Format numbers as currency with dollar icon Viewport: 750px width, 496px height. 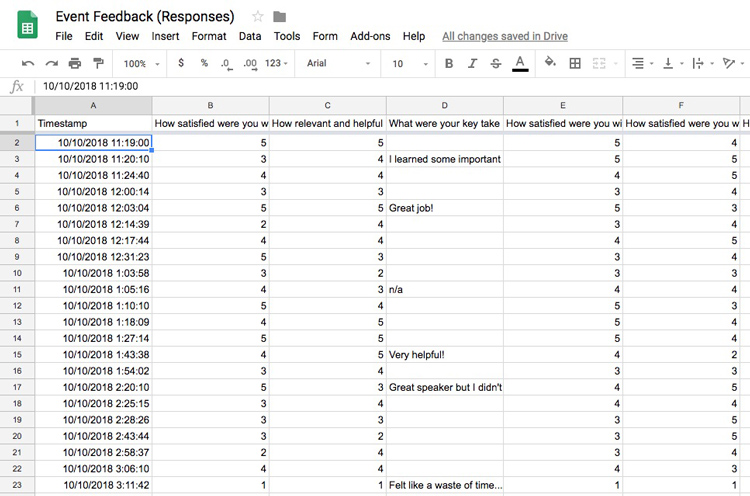click(x=180, y=63)
